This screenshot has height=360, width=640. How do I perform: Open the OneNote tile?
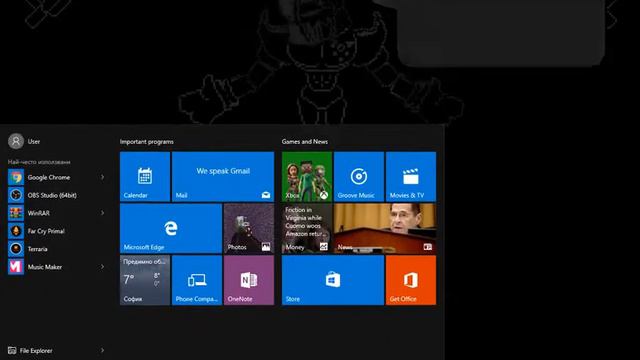[249, 280]
